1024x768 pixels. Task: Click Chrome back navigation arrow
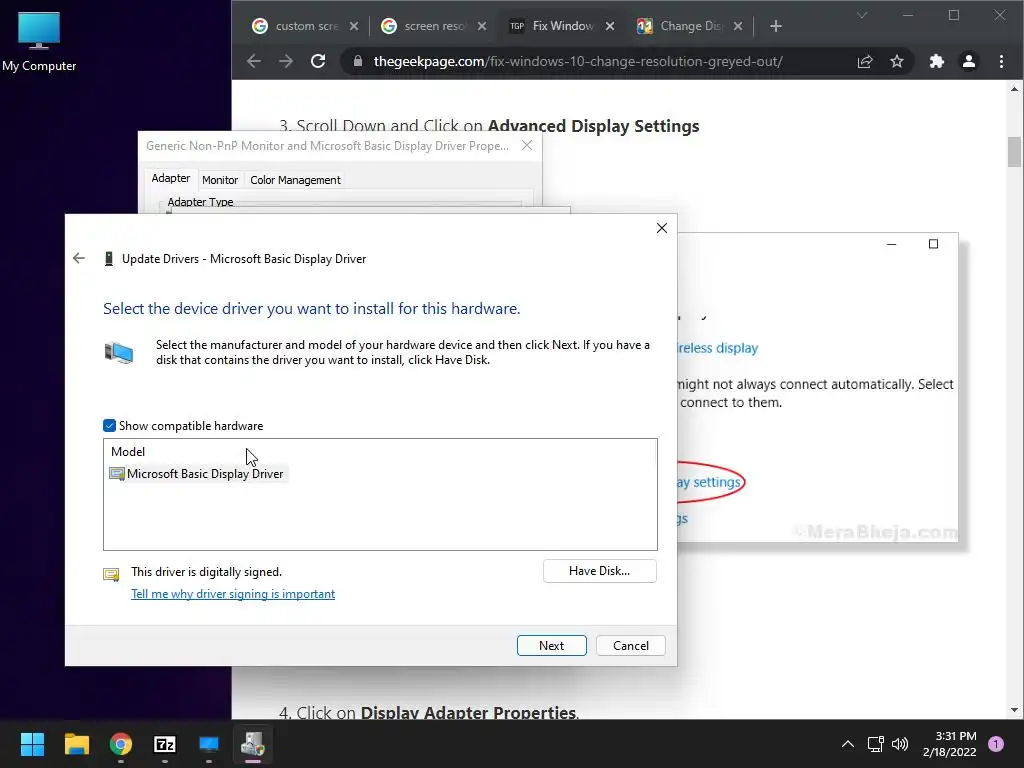click(x=254, y=61)
